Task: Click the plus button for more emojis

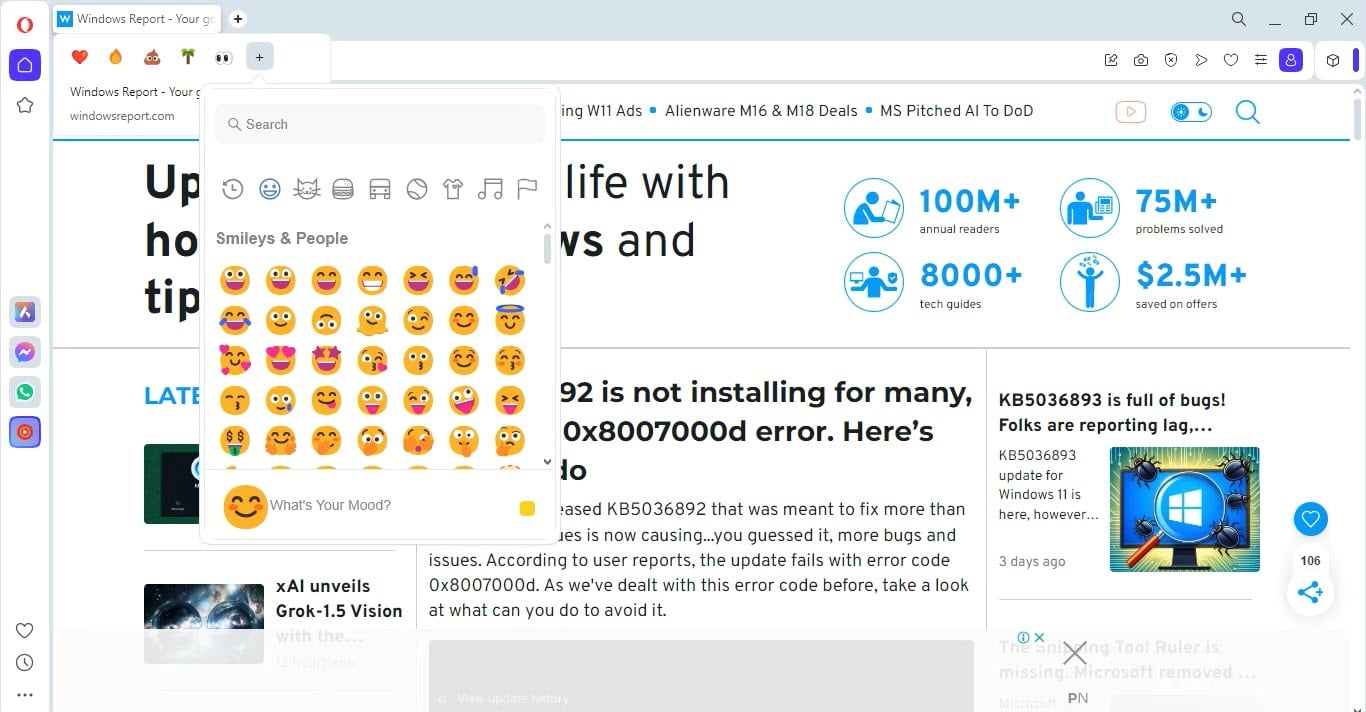Action: [x=260, y=57]
